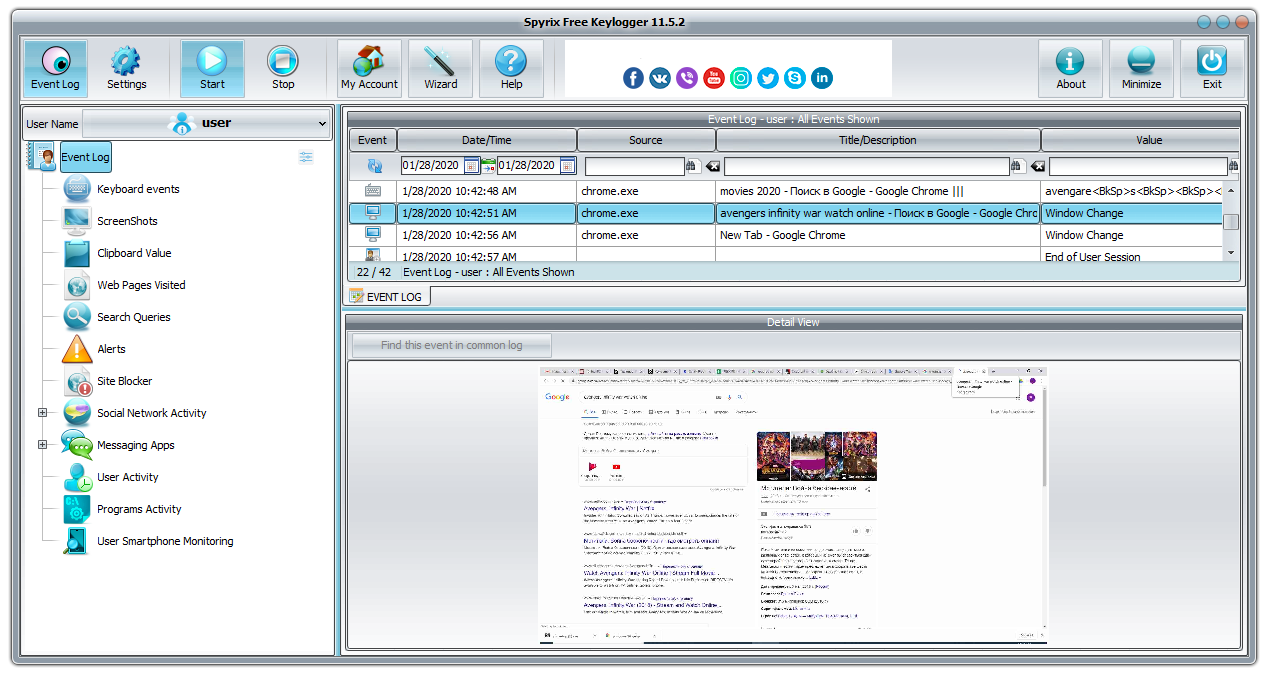Click the Title/Description filter input field
Viewport: 1271px width, 678px height.
pos(866,166)
